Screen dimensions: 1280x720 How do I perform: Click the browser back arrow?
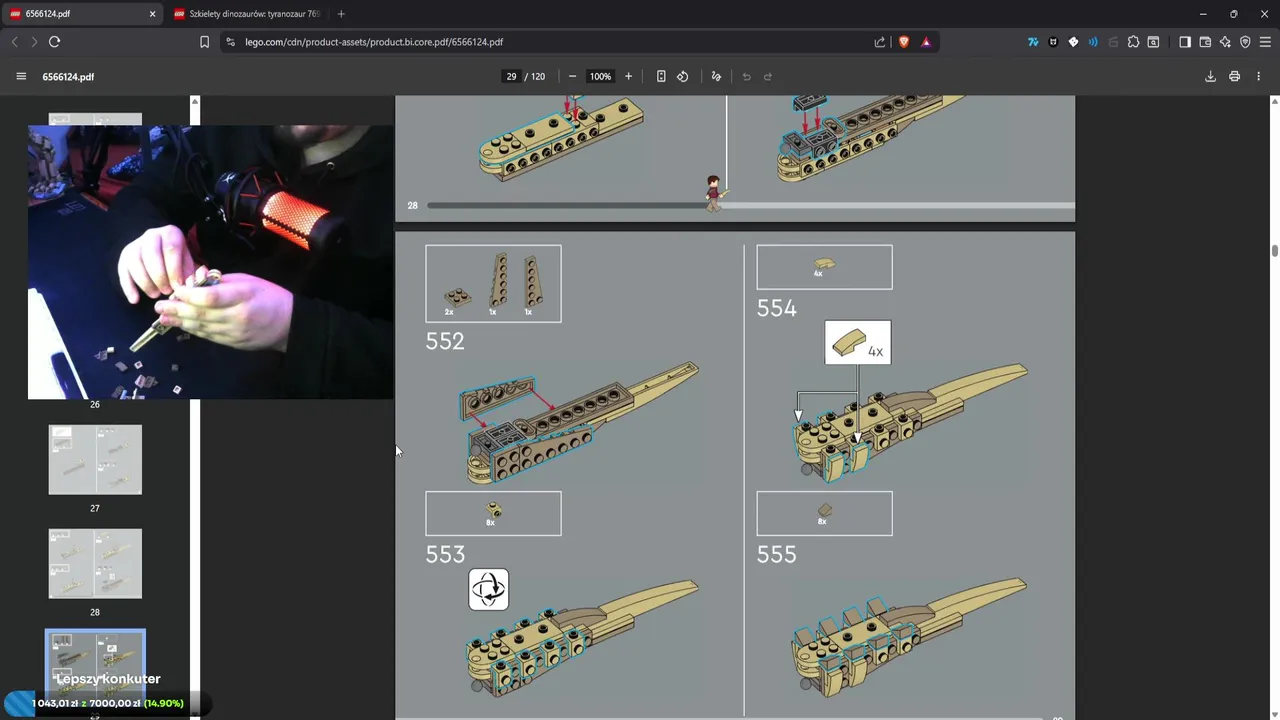(14, 42)
